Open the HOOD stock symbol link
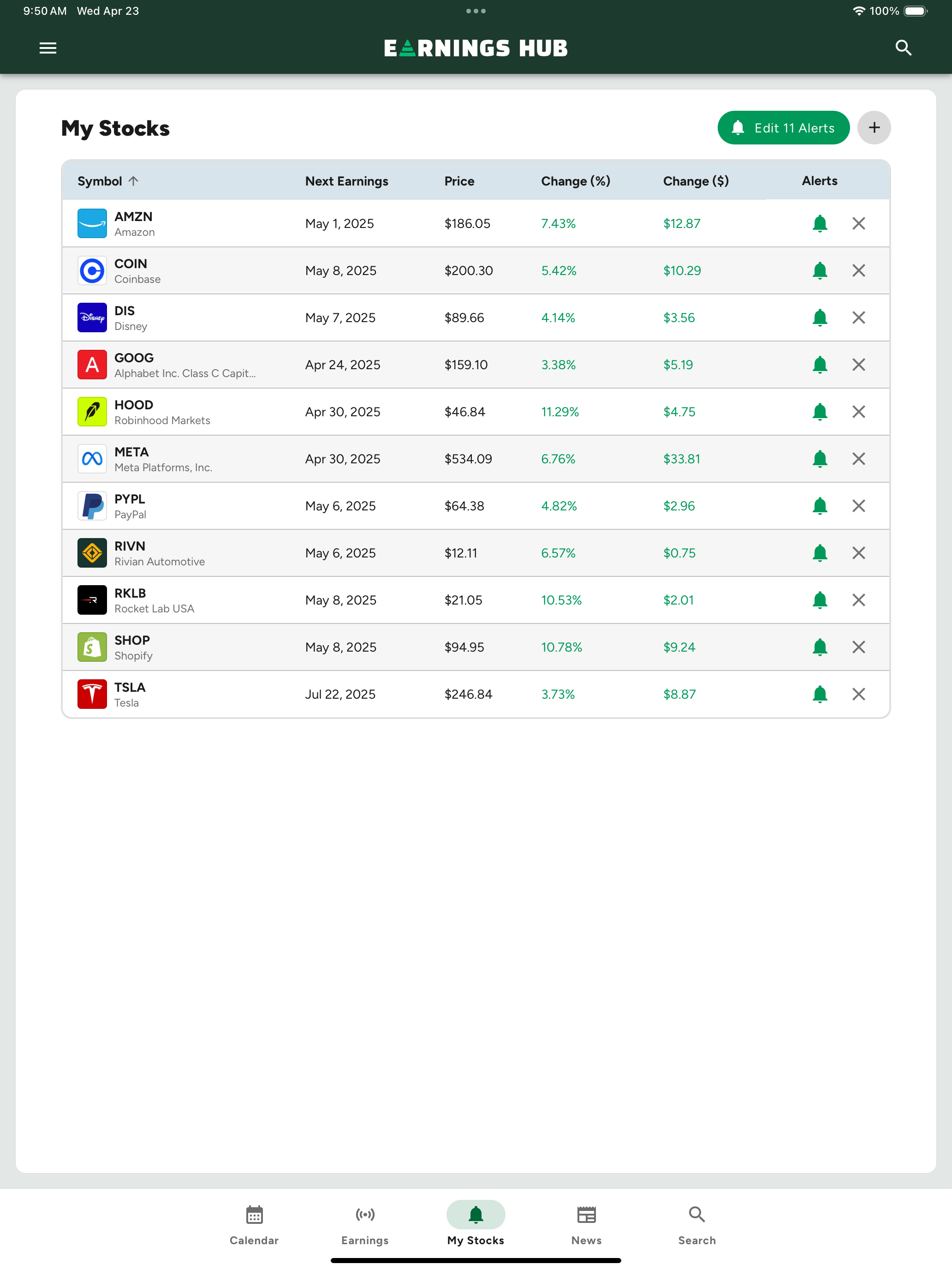Viewport: 952px width, 1270px height. tap(134, 405)
